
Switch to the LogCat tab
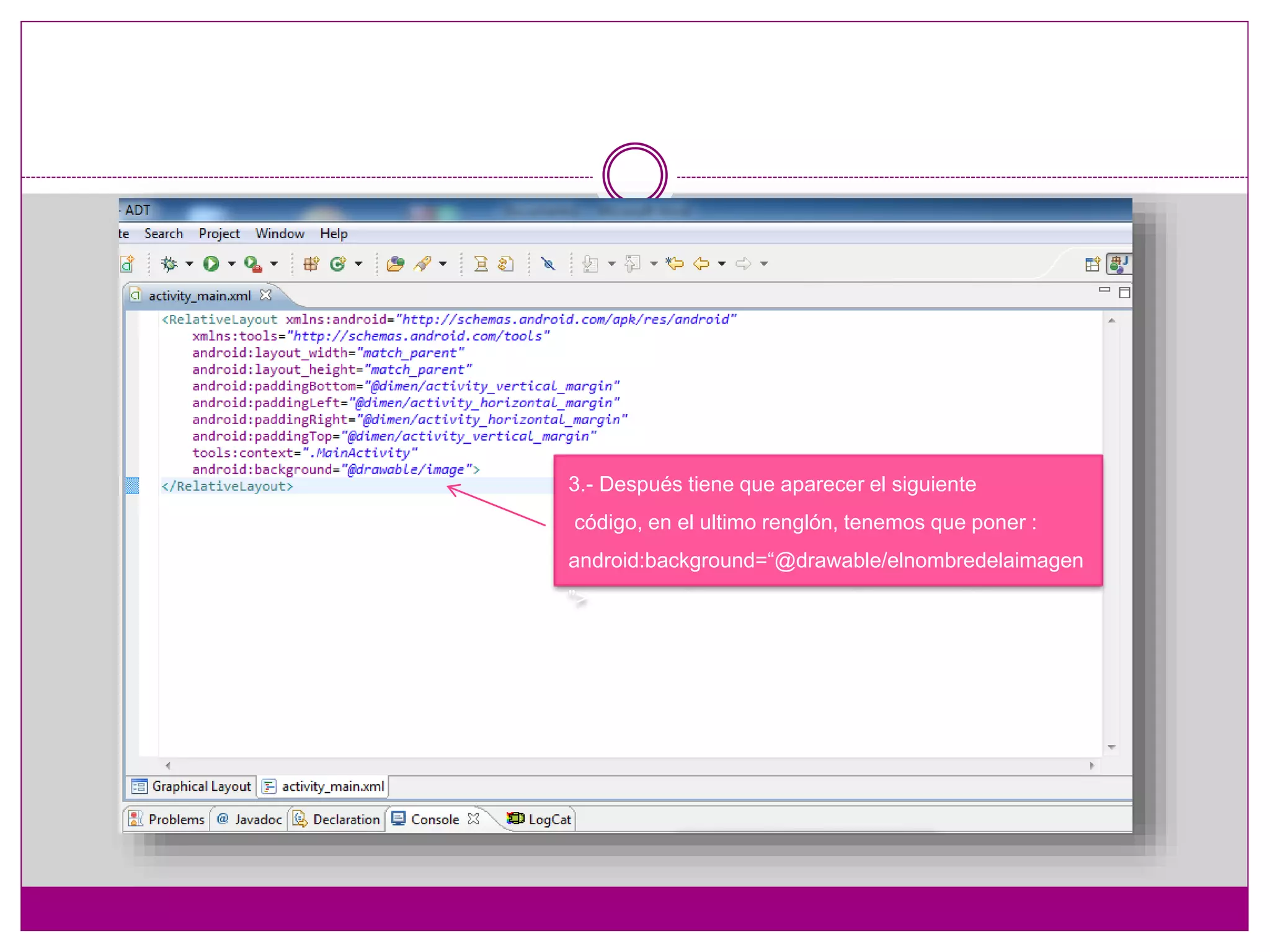pyautogui.click(x=540, y=819)
